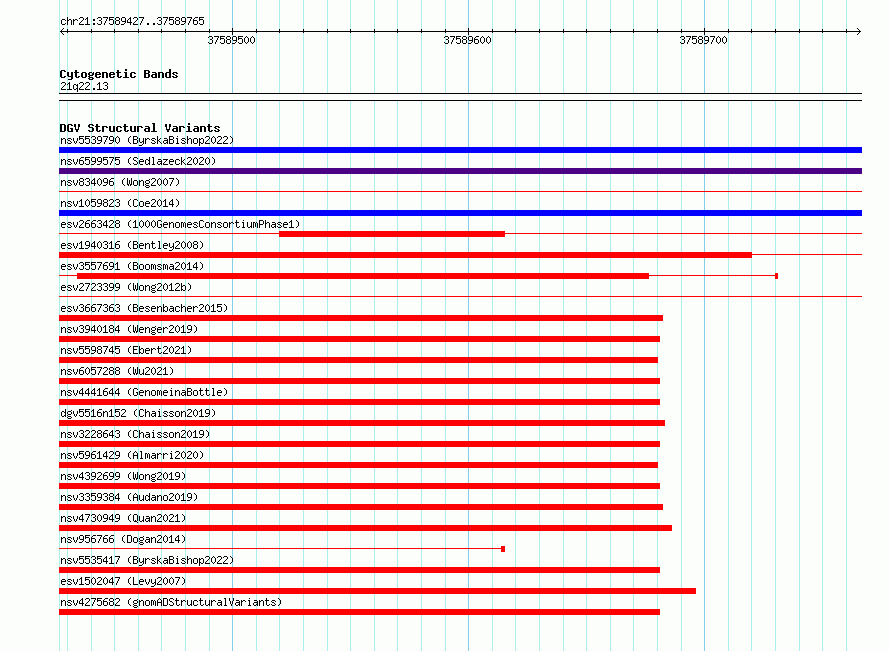Click the dgv5516n152 red variant bar
Image resolution: width=890 pixels, height=651 pixels.
(x=362, y=423)
